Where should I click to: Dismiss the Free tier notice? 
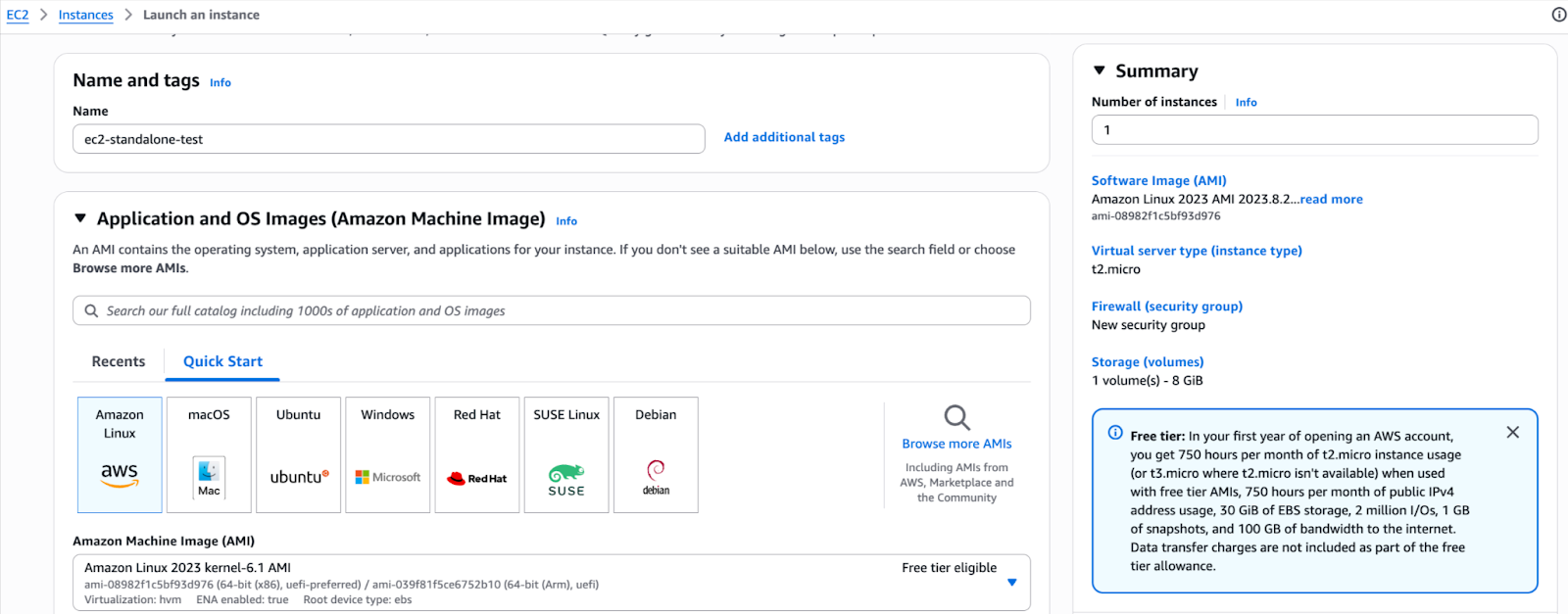(1513, 432)
